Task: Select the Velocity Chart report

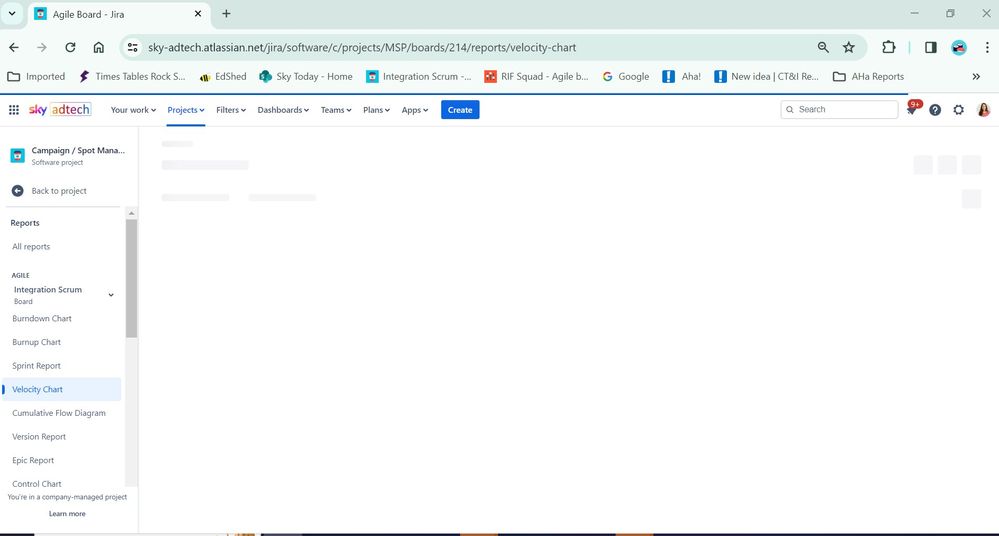Action: pos(62,389)
